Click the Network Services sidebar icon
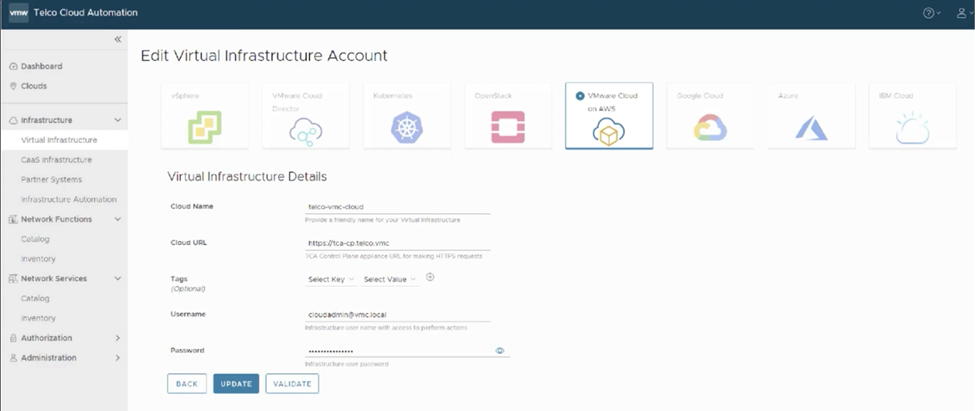975x411 pixels. click(13, 279)
